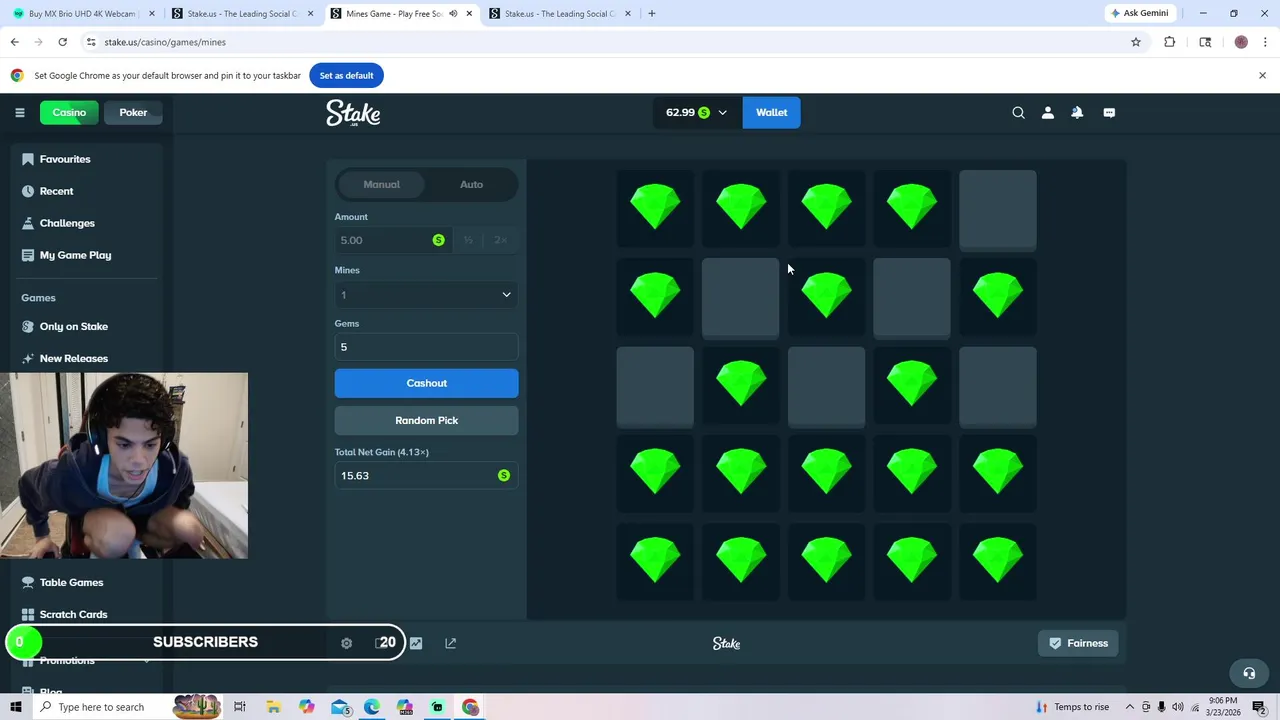
Task: Switch to Casino mode
Action: 69,112
